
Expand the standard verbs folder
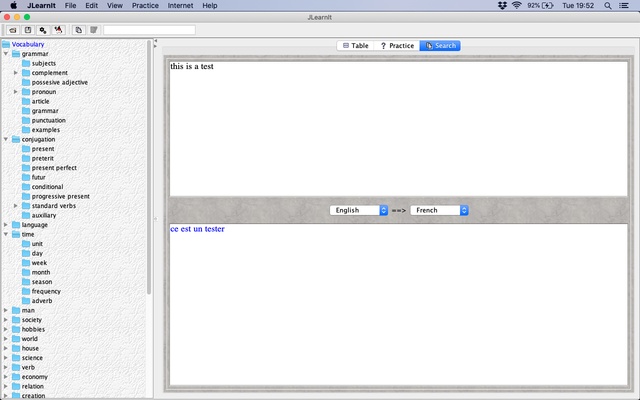[x=16, y=206]
